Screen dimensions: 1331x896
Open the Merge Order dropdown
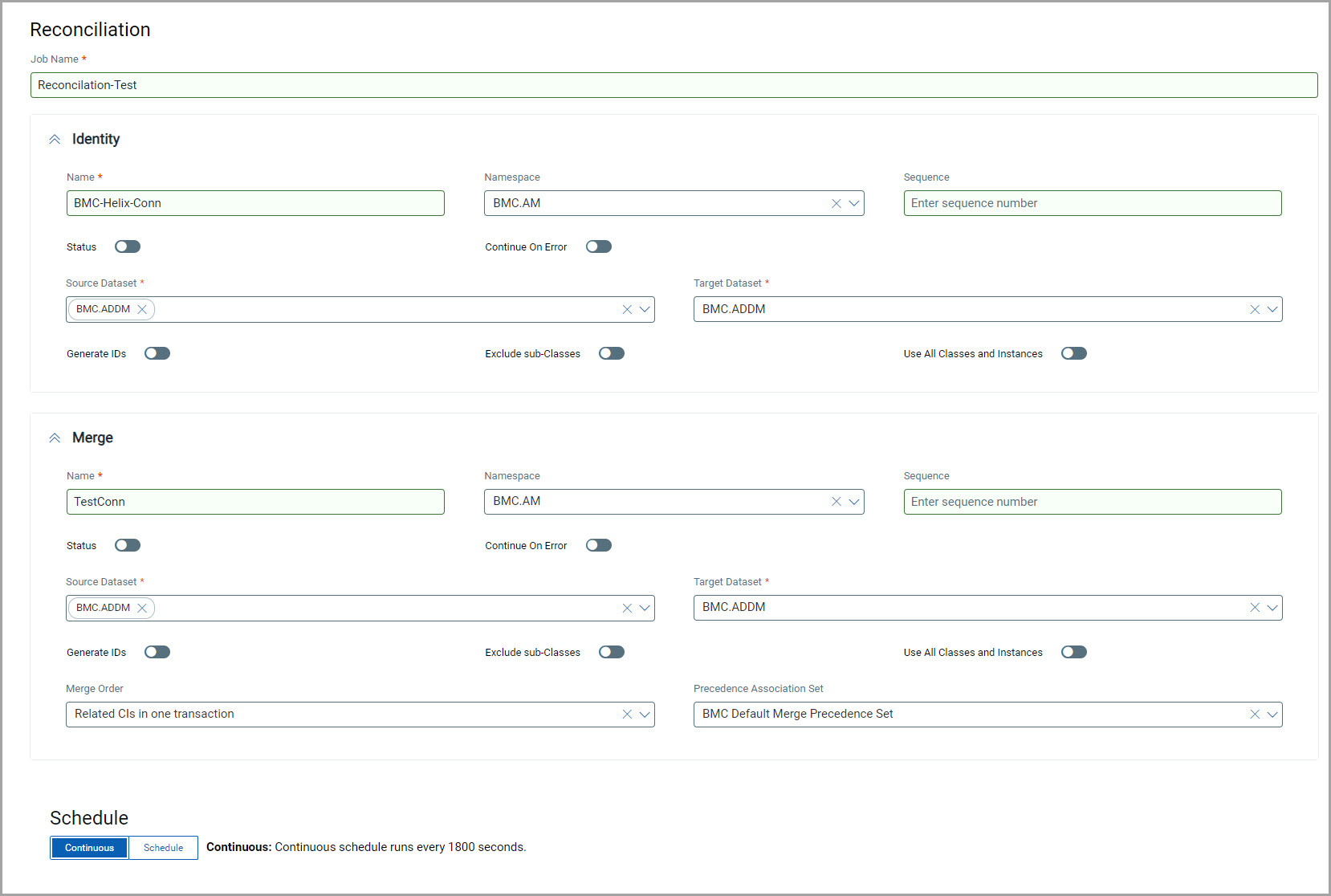644,715
